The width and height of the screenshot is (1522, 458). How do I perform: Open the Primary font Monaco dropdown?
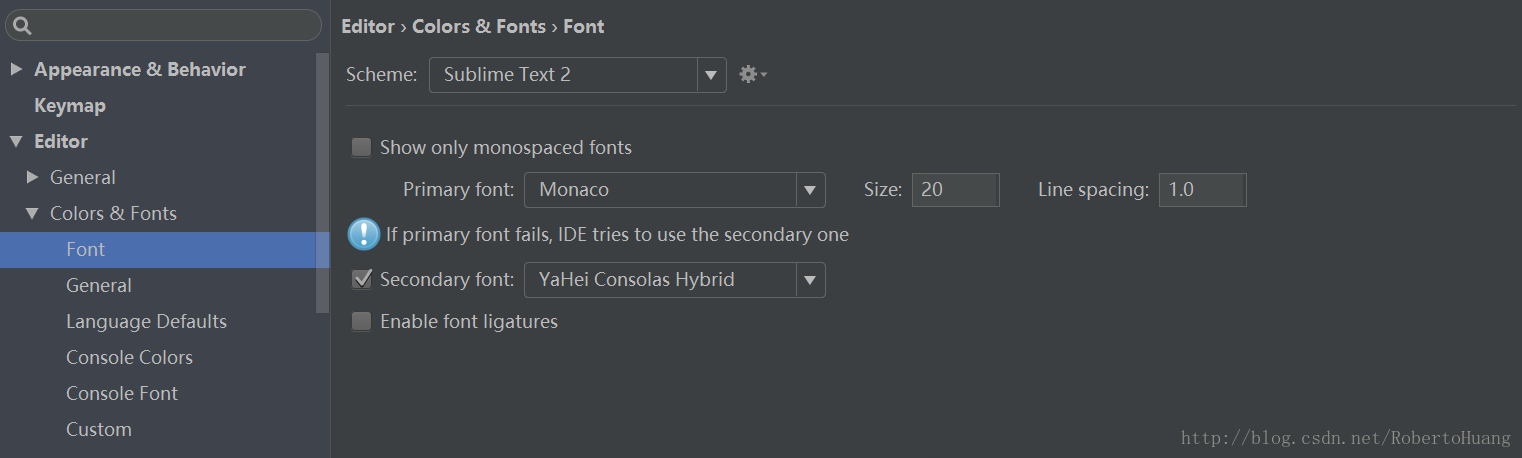point(674,190)
